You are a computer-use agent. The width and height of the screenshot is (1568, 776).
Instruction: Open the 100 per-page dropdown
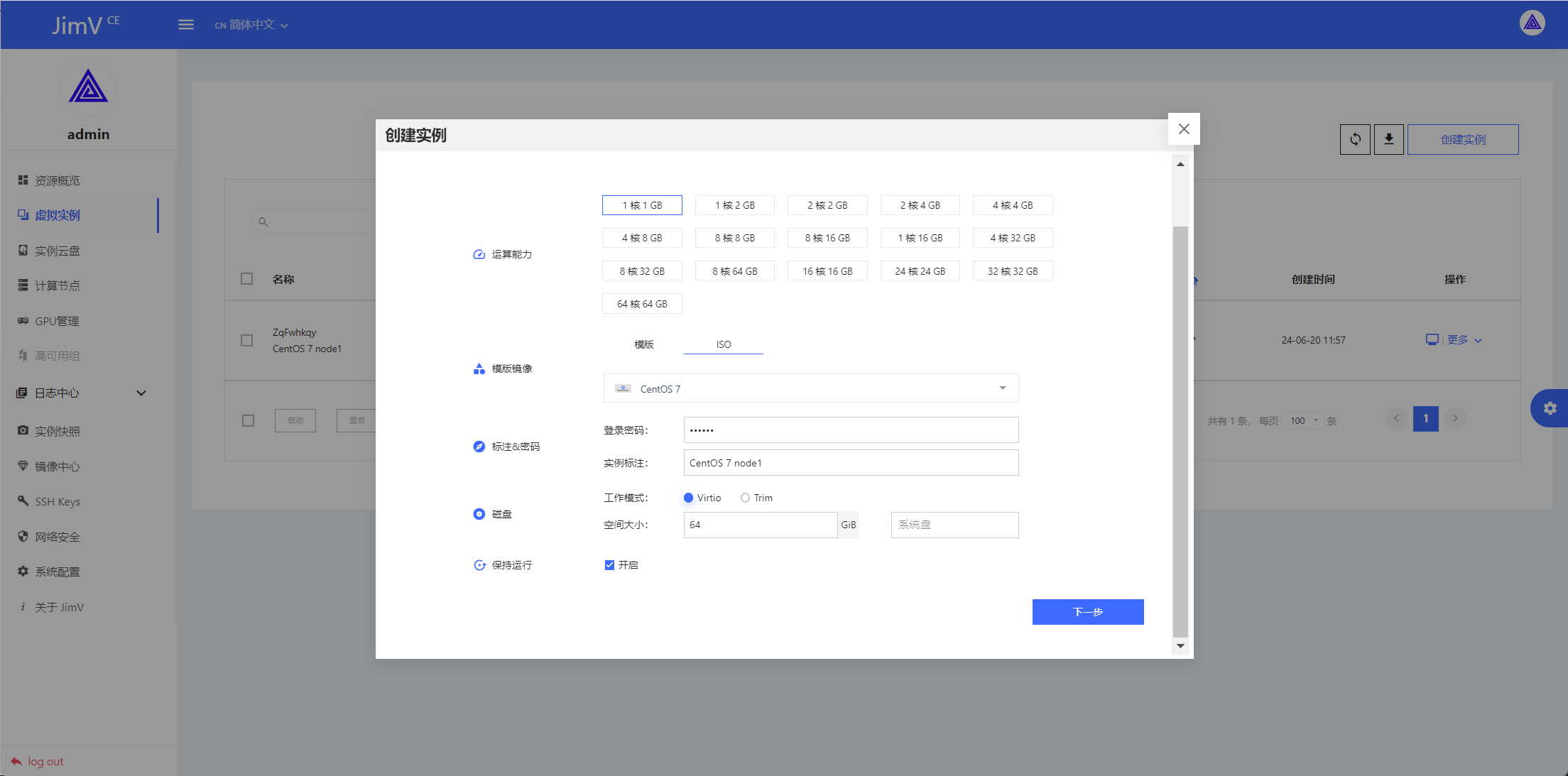point(1304,420)
